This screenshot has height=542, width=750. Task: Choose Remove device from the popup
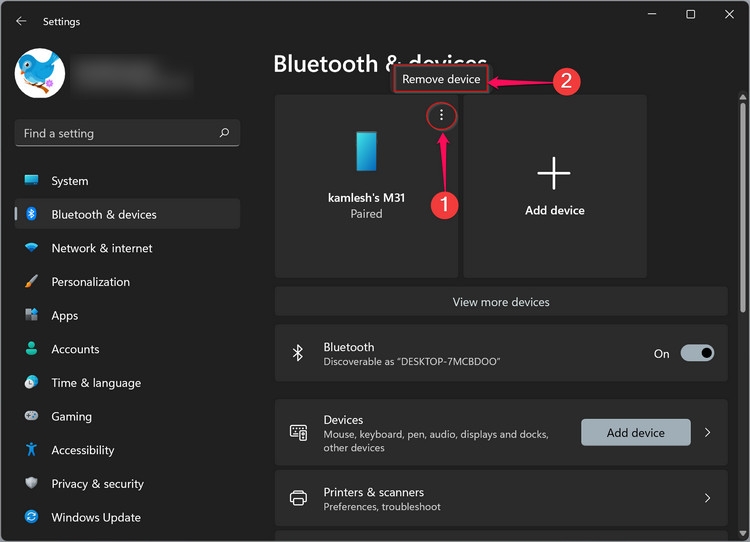pos(441,79)
